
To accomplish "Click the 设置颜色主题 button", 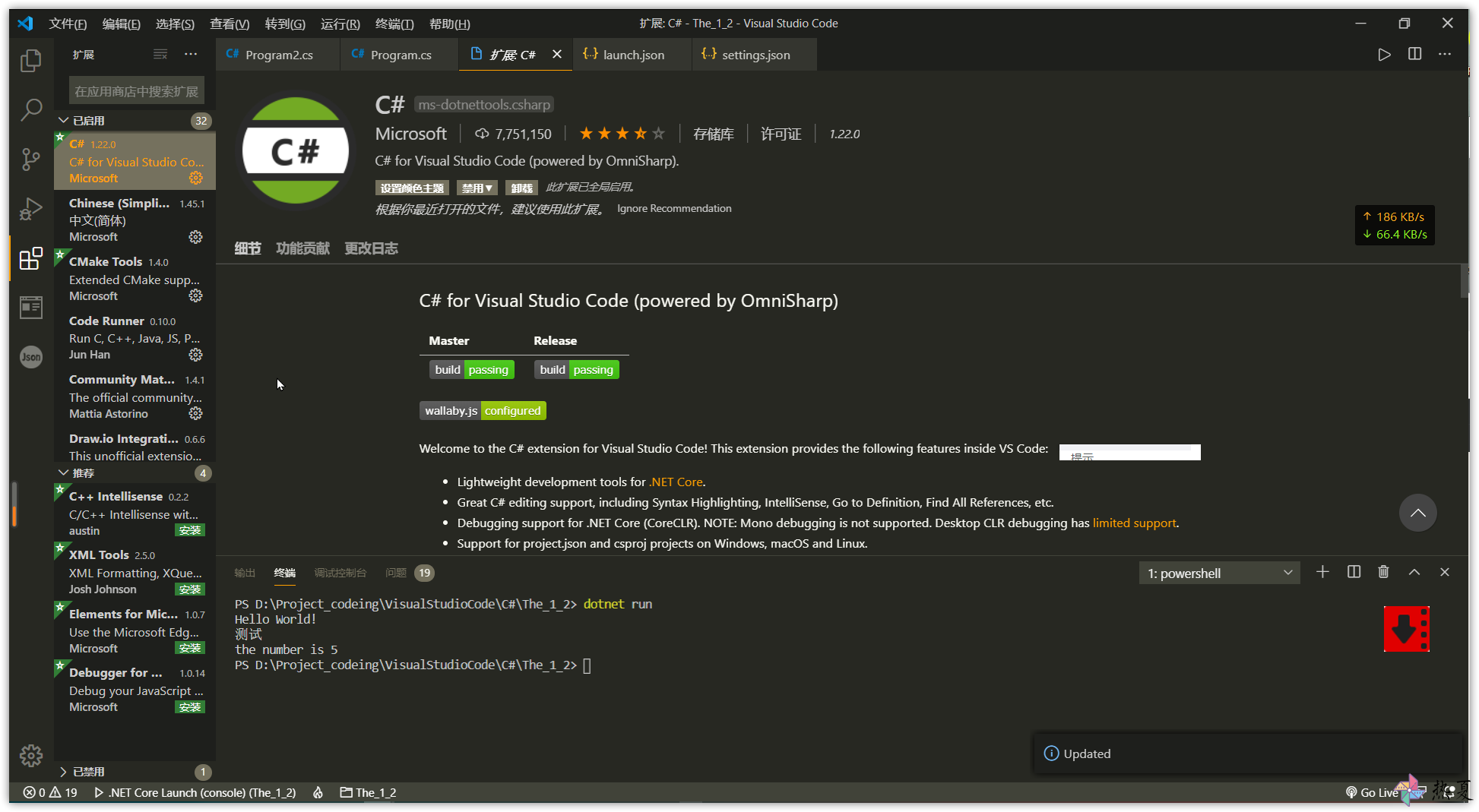I will click(412, 188).
